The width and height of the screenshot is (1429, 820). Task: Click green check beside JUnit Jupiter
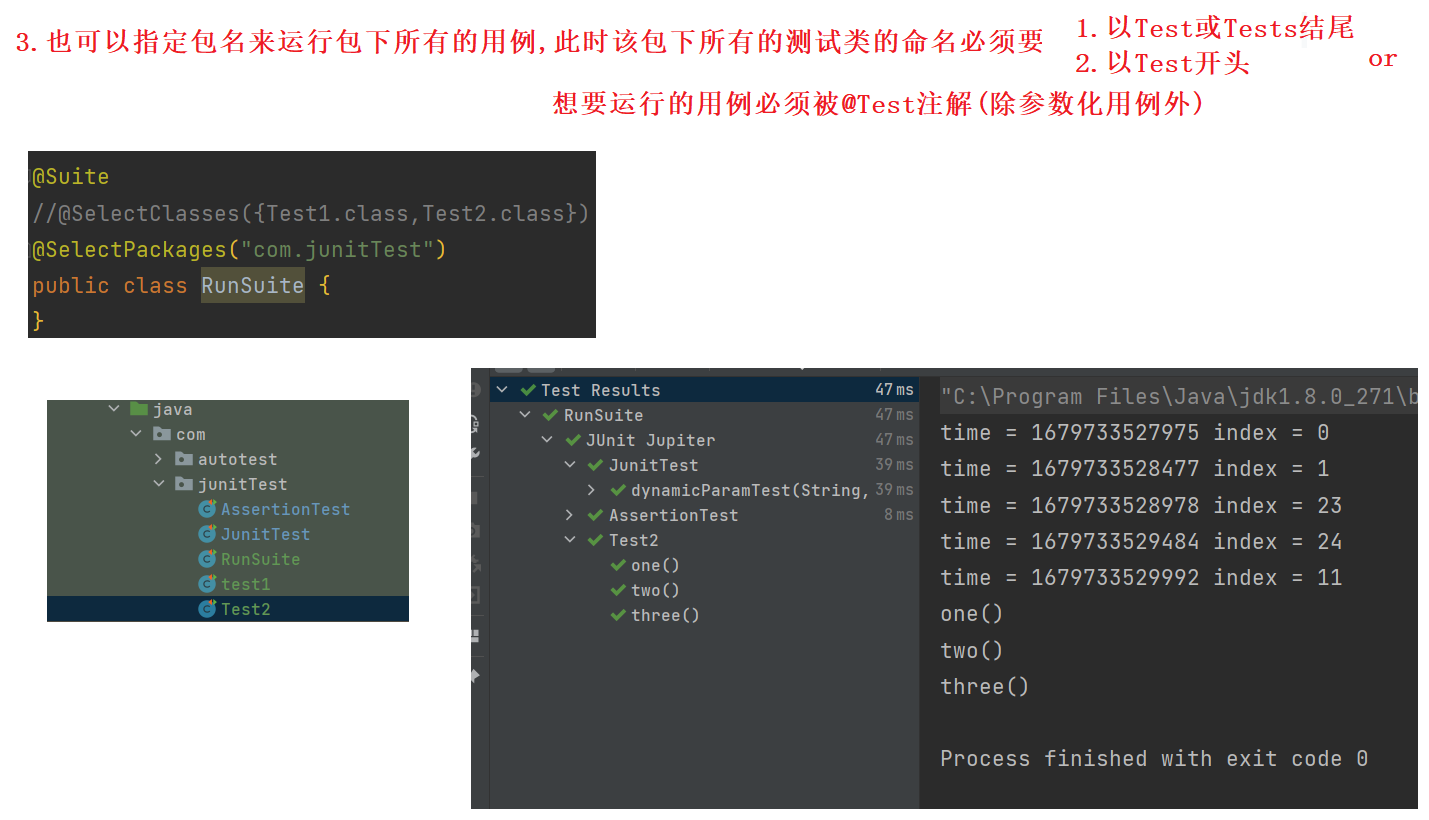click(573, 440)
